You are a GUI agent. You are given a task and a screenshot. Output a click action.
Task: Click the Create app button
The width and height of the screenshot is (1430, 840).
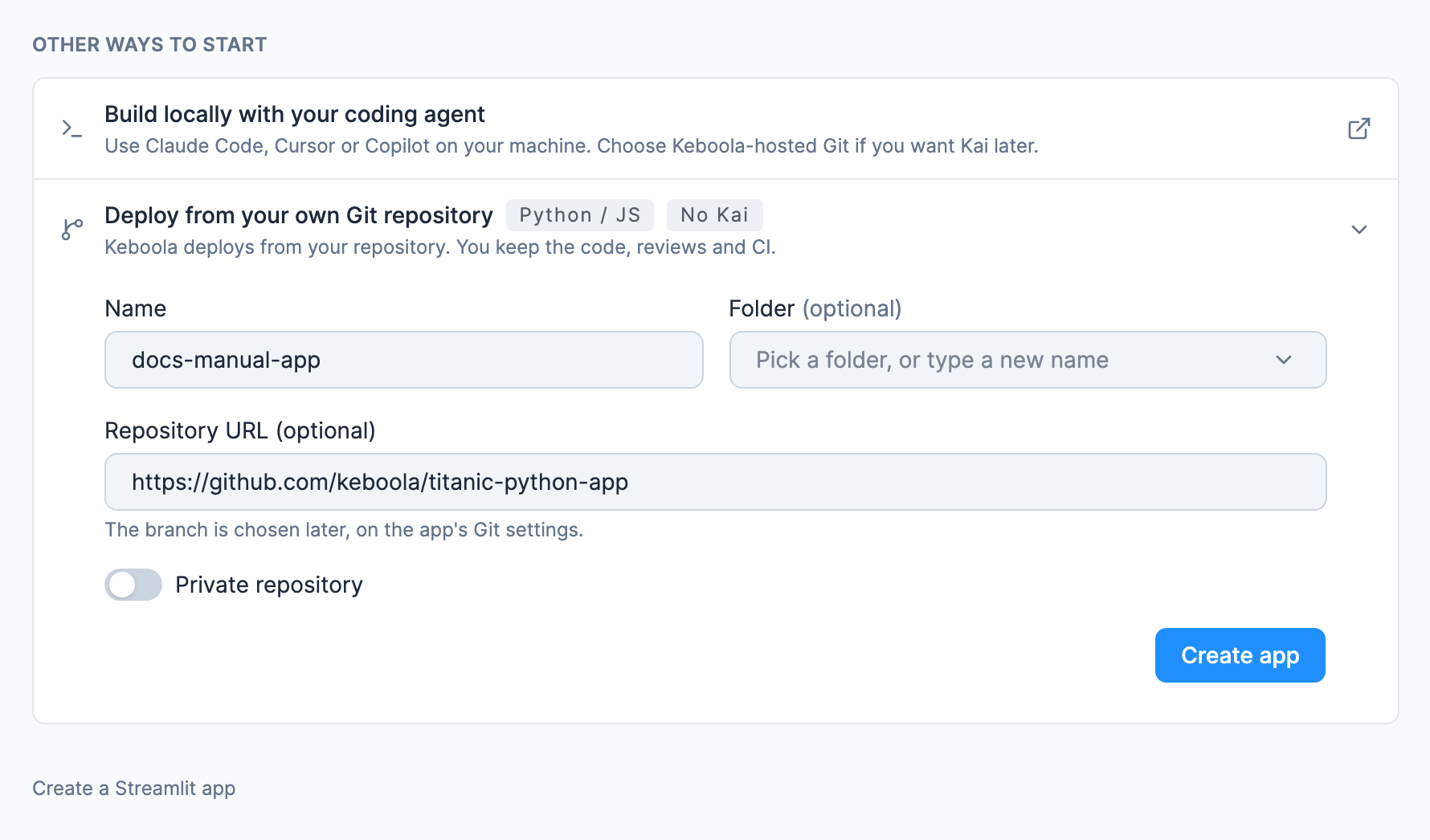click(x=1240, y=655)
